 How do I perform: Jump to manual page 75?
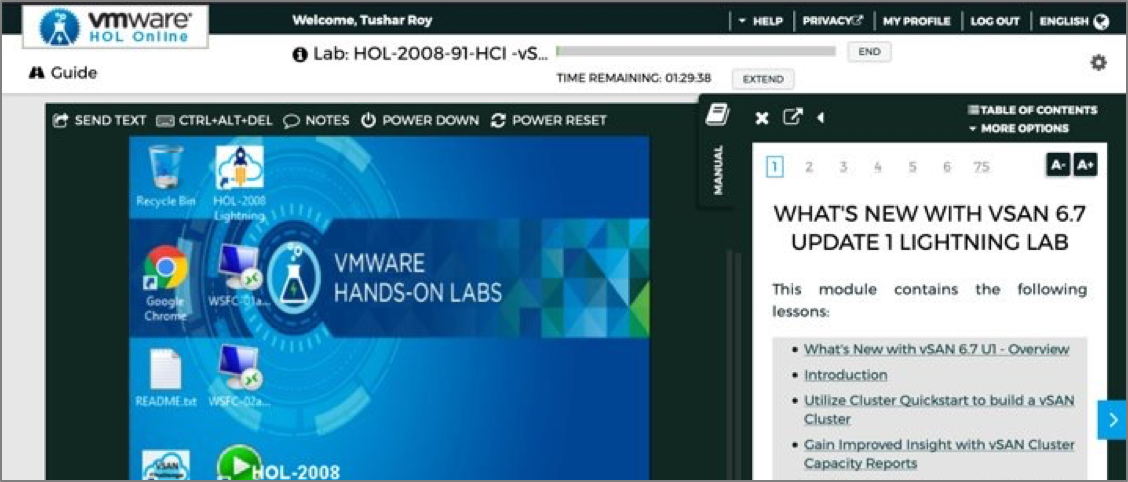click(x=981, y=167)
